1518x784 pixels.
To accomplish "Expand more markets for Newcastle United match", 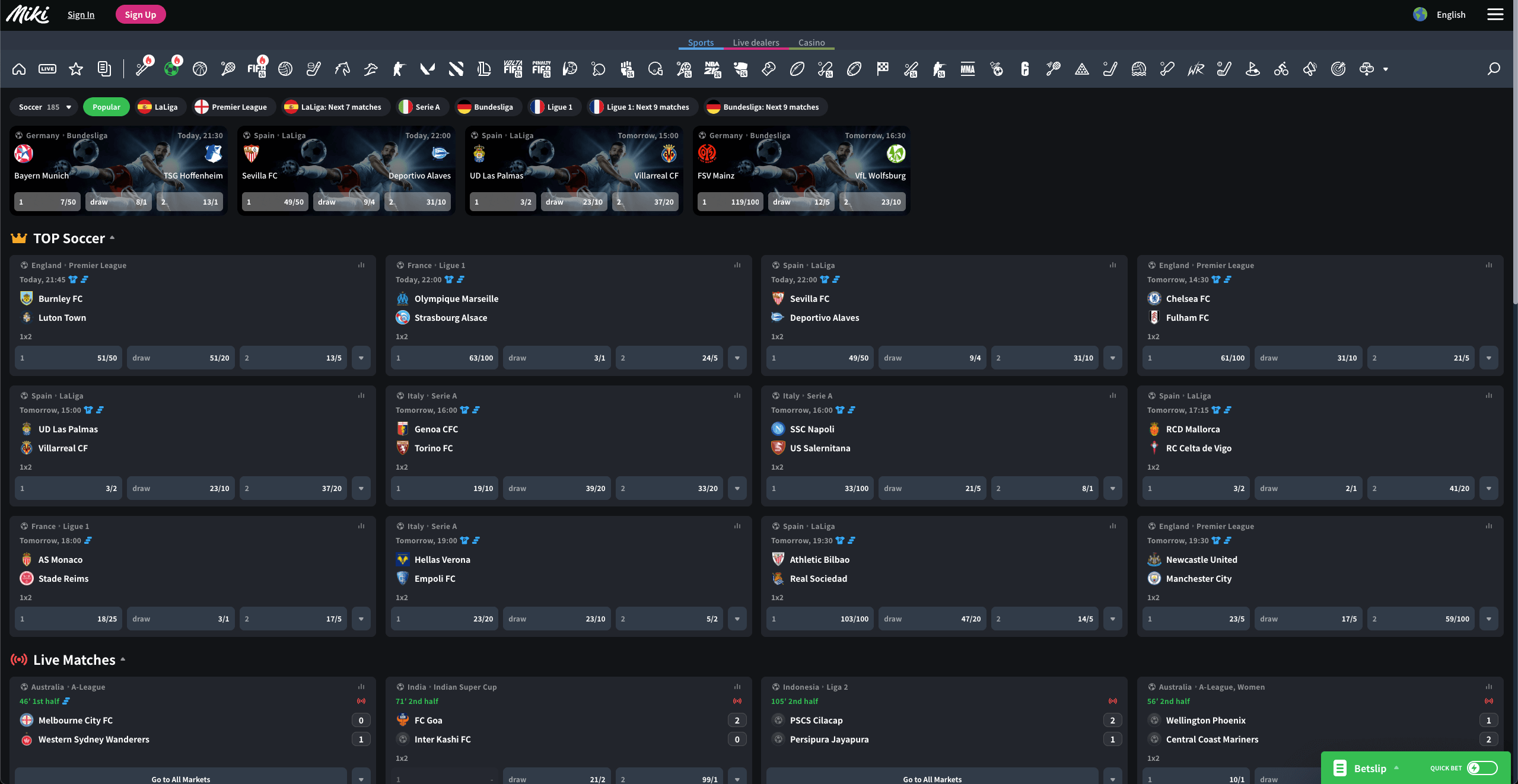I will [1489, 619].
